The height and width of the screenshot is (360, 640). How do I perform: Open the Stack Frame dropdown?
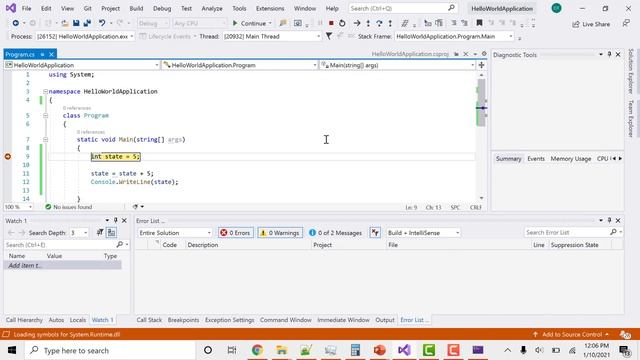coord(511,36)
